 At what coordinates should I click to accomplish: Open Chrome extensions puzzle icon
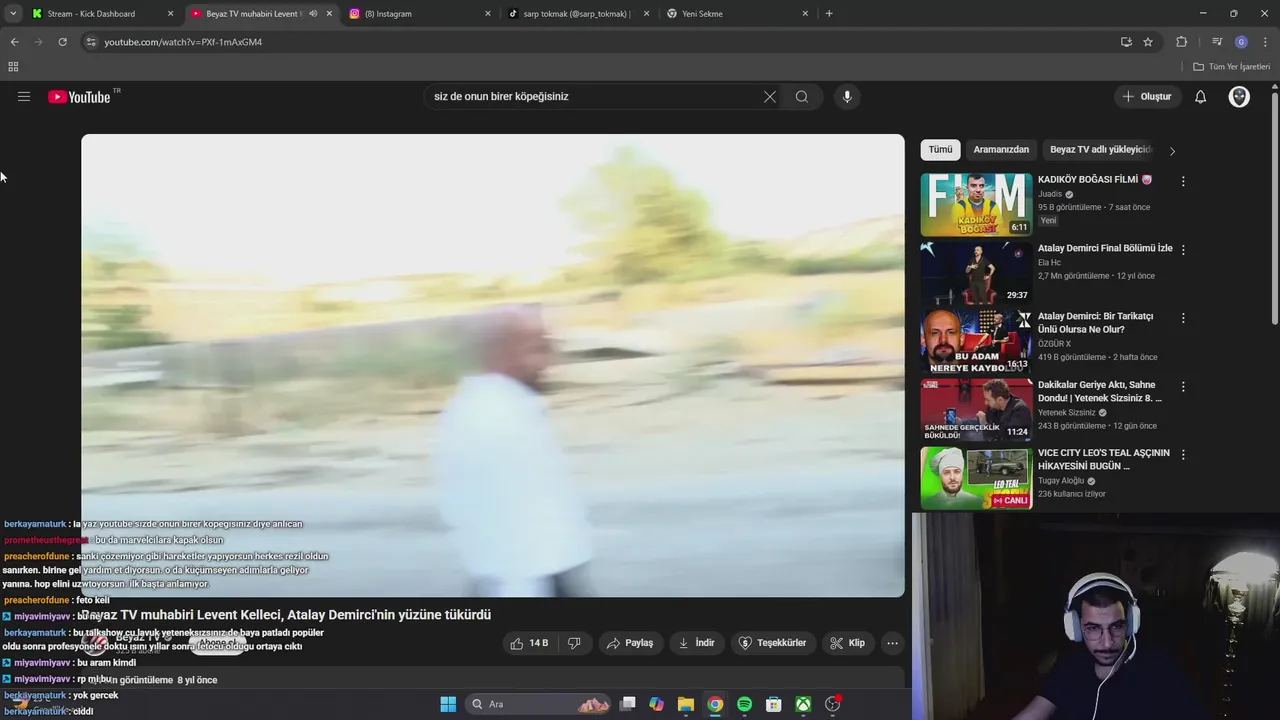pos(1181,42)
